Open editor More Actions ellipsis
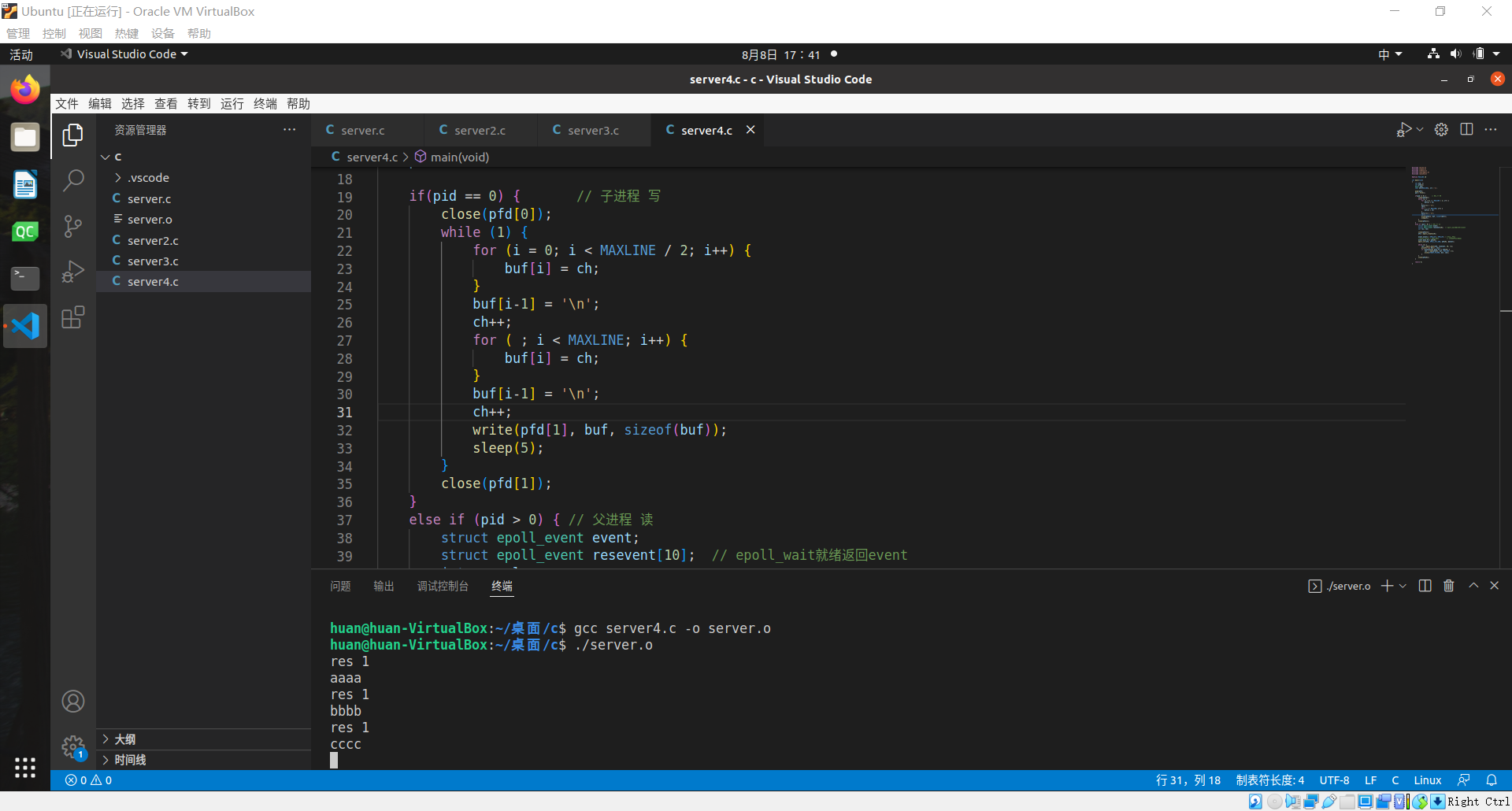 pos(1491,130)
